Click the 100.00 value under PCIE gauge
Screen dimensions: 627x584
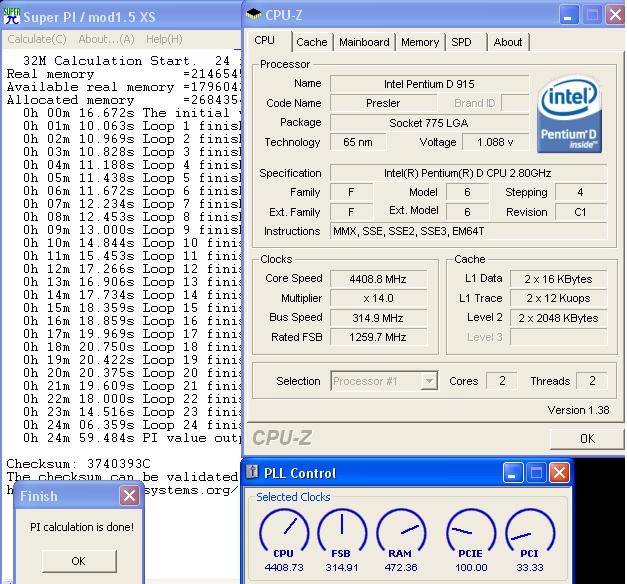(x=471, y=567)
